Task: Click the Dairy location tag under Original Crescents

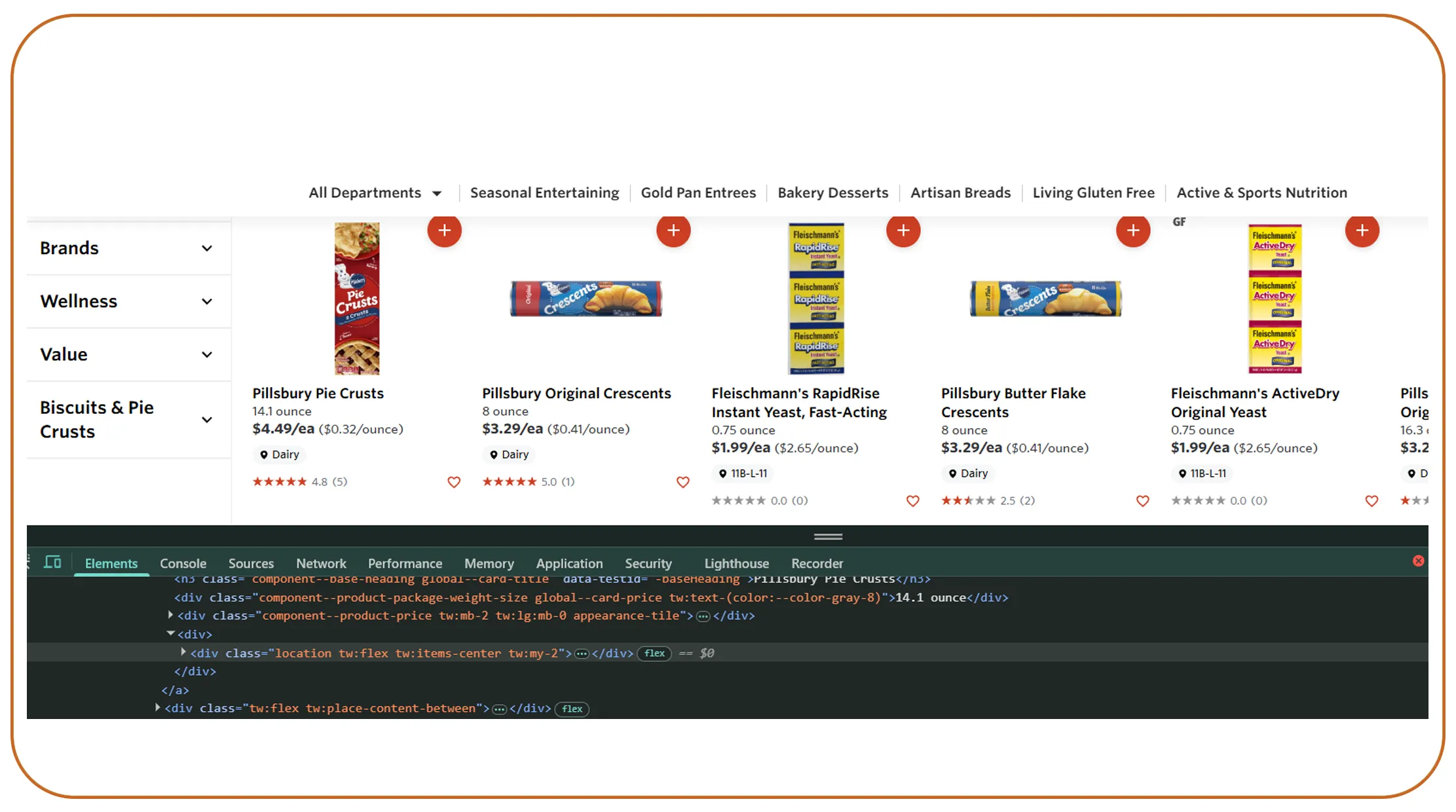Action: 509,454
